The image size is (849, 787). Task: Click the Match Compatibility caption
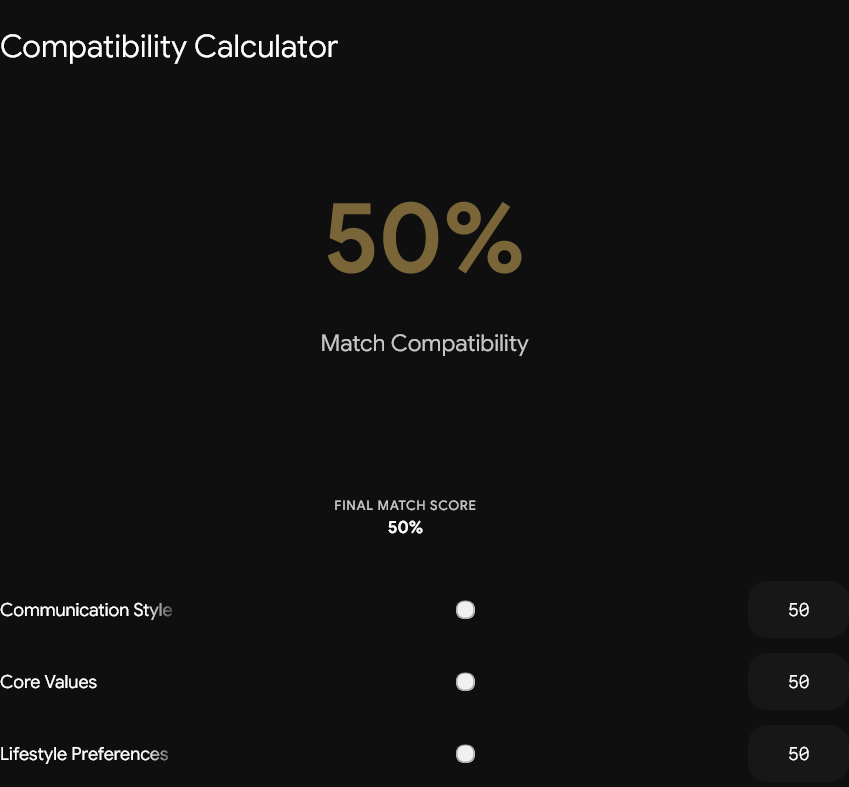pos(424,343)
